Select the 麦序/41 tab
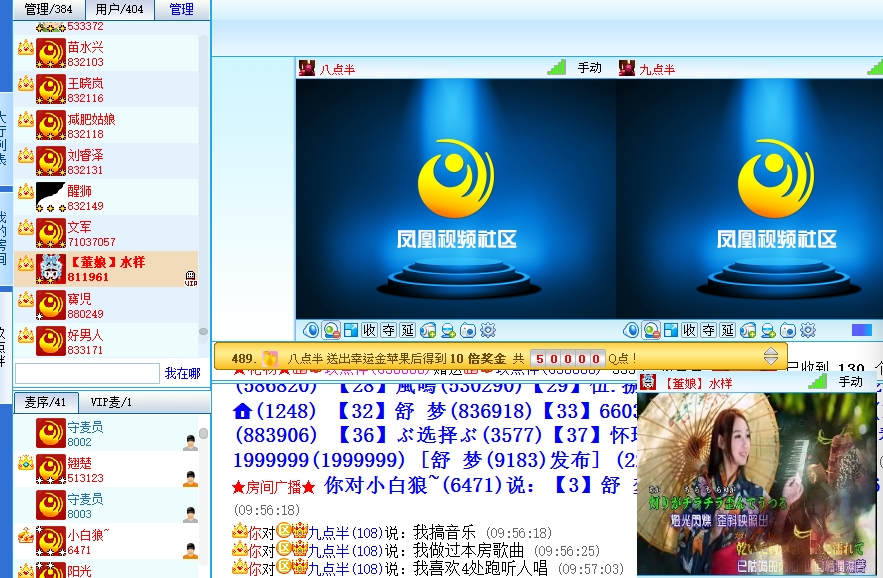 [x=46, y=402]
